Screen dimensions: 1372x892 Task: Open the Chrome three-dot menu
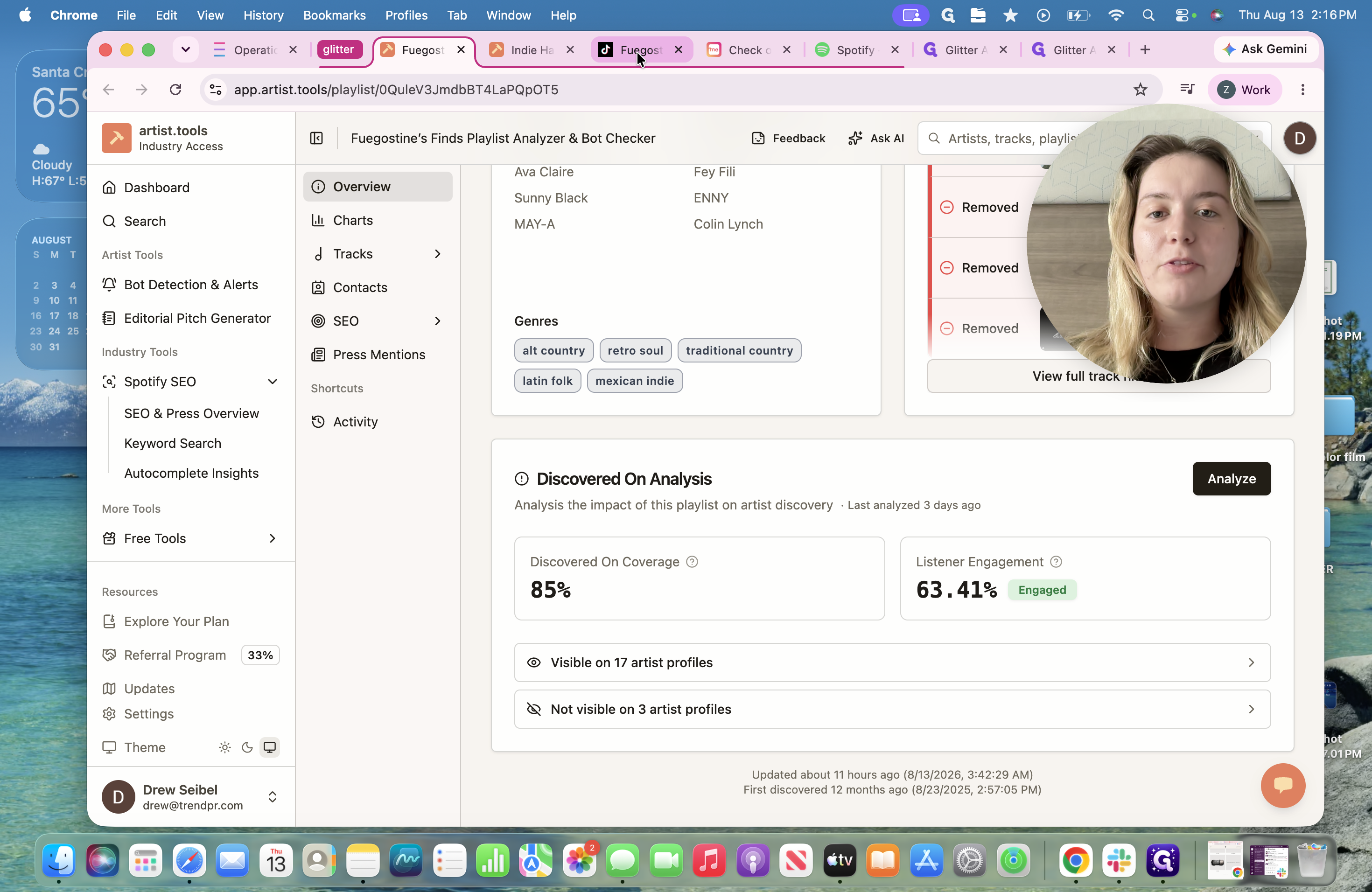click(x=1302, y=89)
